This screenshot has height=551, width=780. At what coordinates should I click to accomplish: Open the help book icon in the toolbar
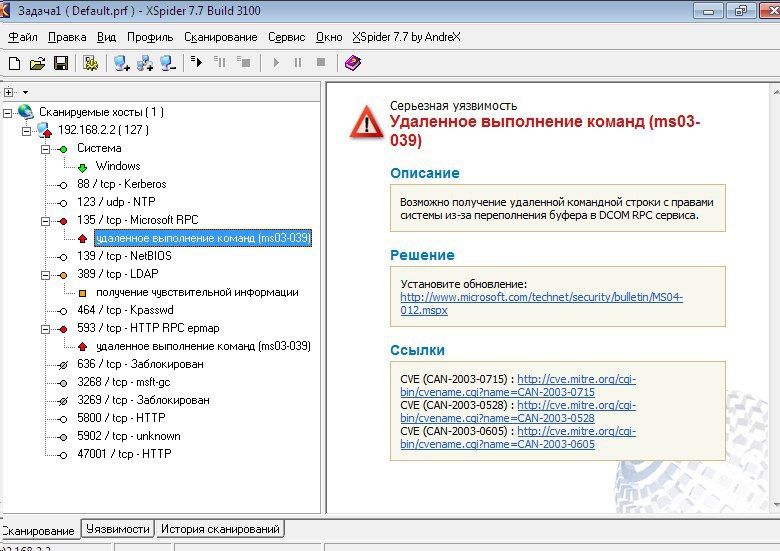(353, 63)
